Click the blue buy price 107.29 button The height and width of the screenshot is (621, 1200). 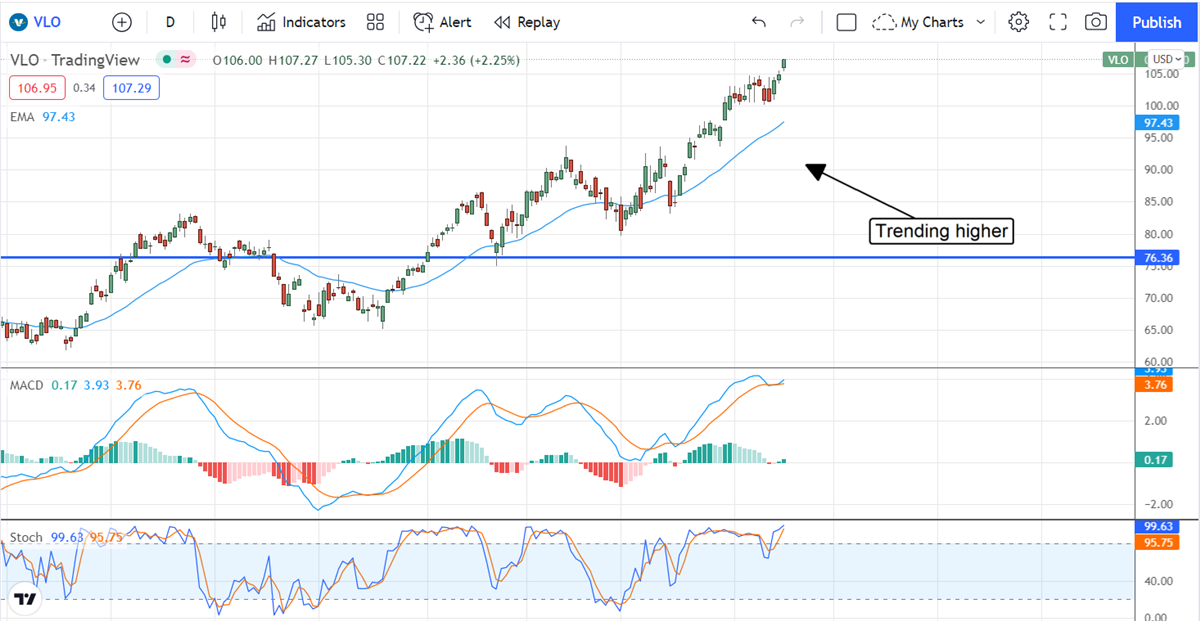tap(130, 88)
